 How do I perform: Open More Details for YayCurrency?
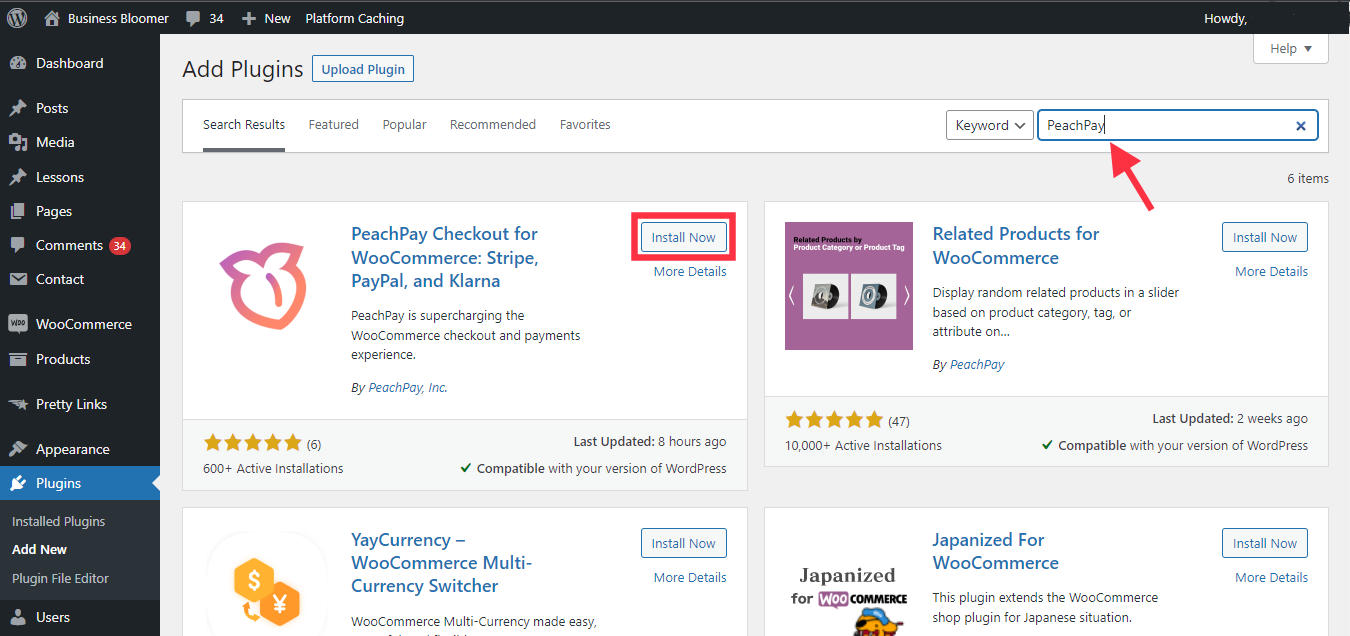(690, 578)
